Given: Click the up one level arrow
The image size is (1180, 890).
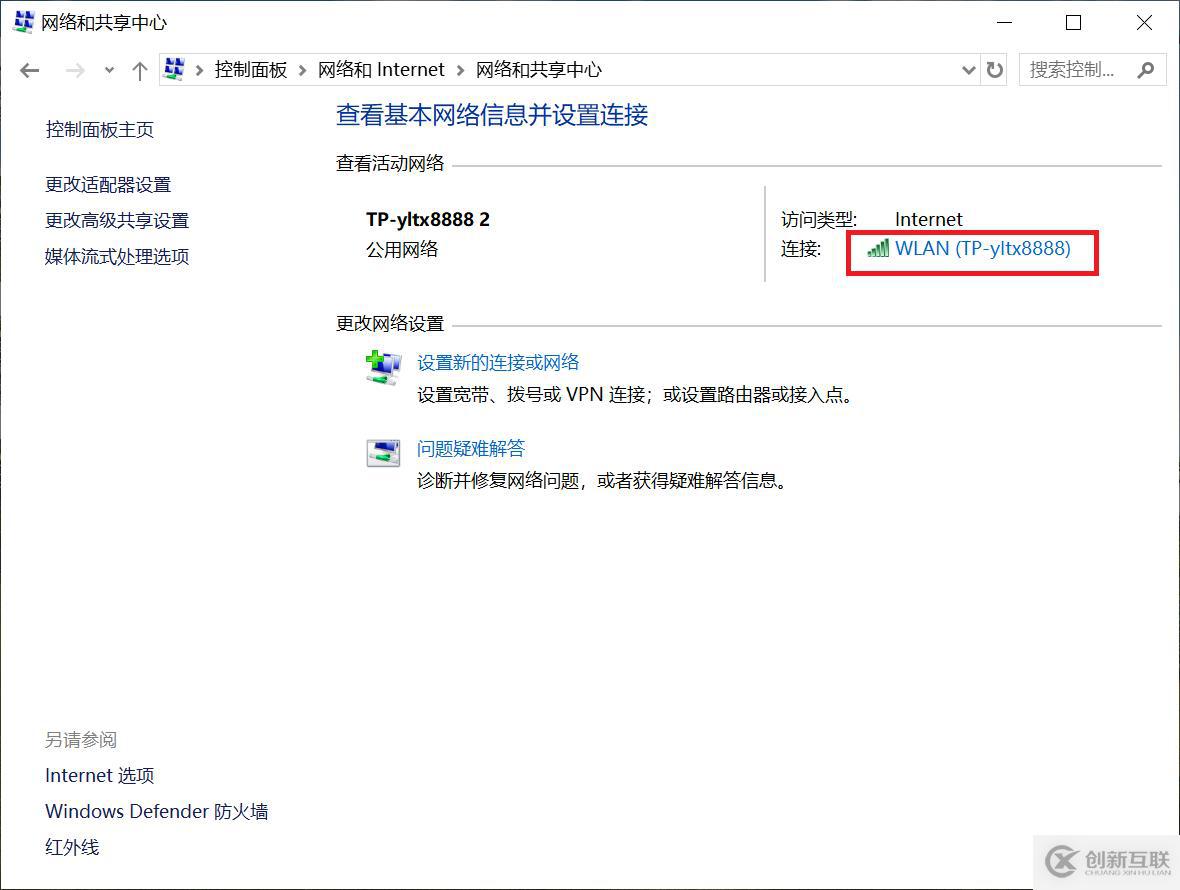Looking at the screenshot, I should [140, 70].
